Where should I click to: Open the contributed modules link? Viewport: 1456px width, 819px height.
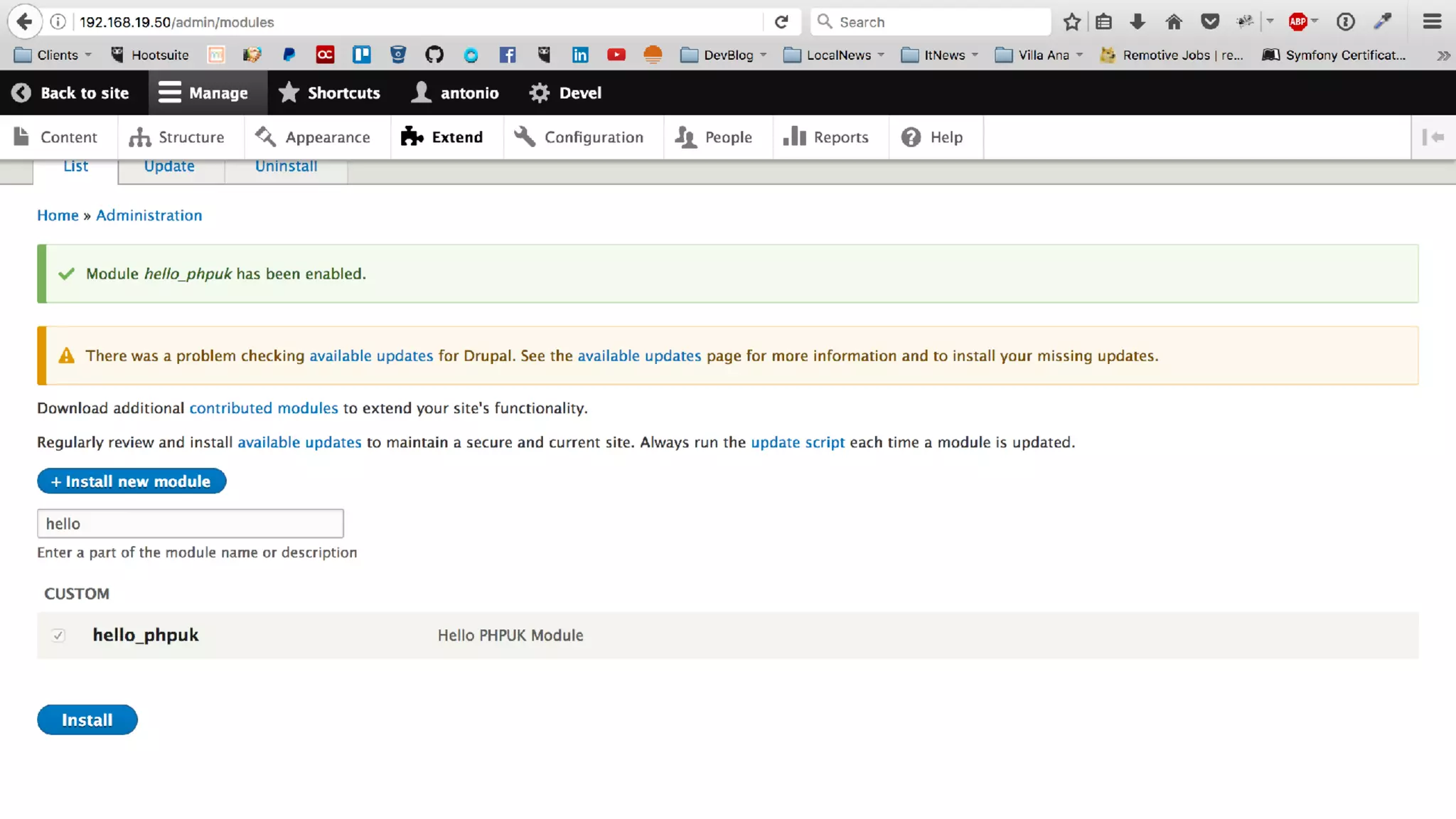pyautogui.click(x=263, y=408)
